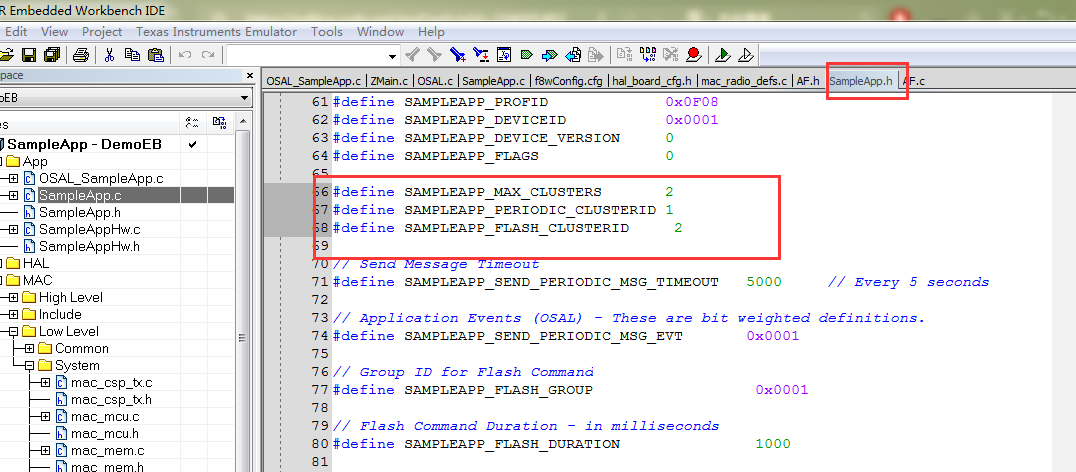Jump to next bookmark via the toolbar icon
This screenshot has width=1076, height=472.
click(x=550, y=55)
